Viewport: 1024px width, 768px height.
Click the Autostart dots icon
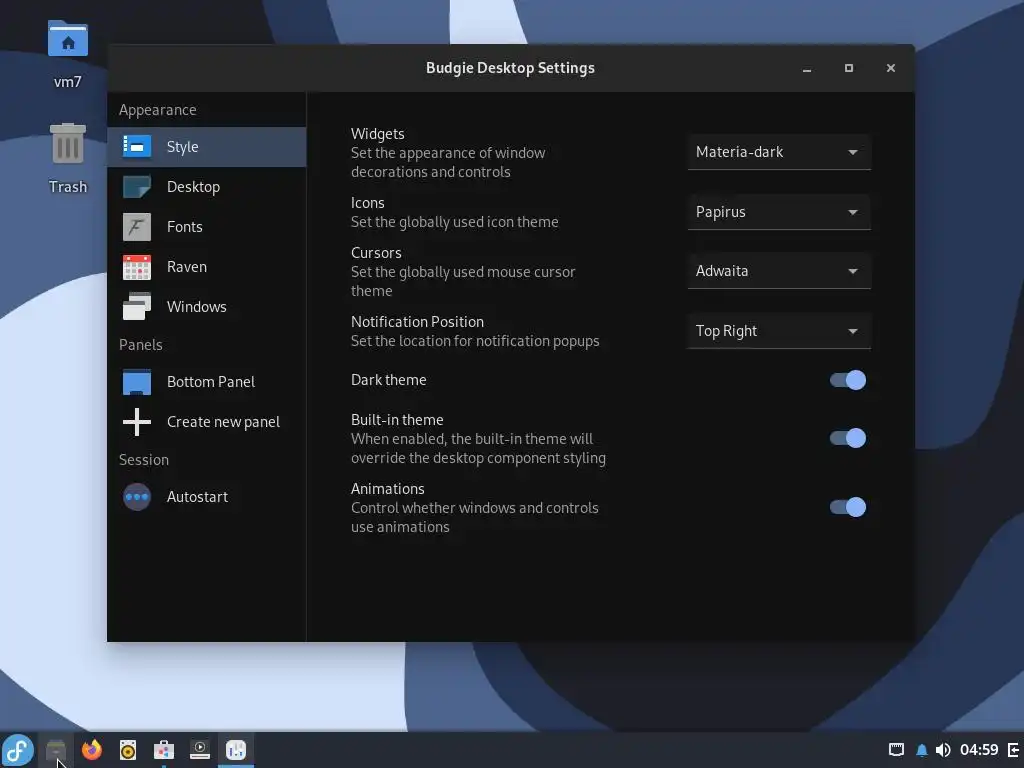pos(137,497)
